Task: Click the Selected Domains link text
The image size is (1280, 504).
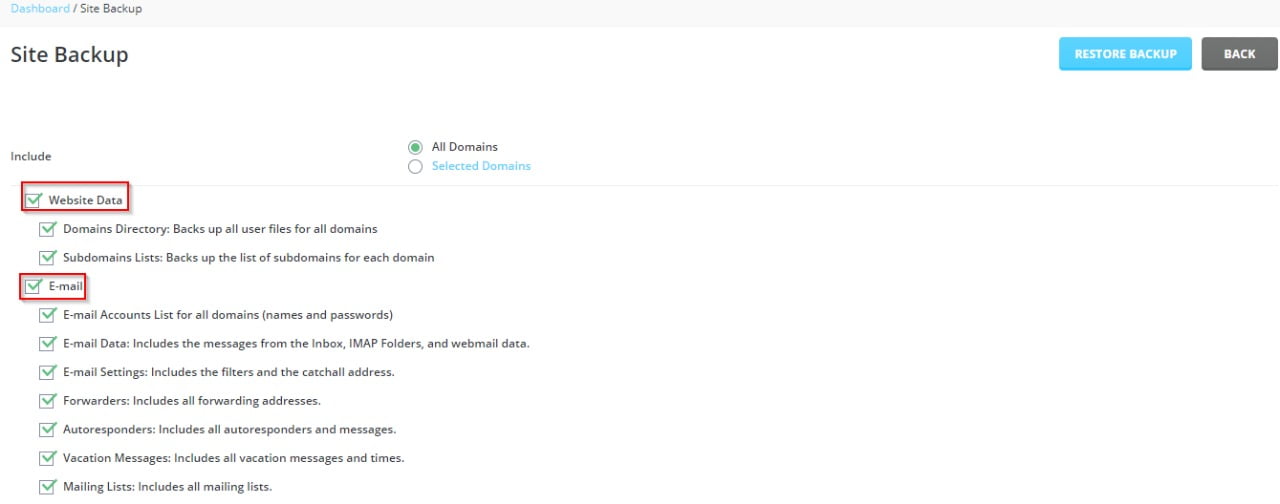Action: click(x=481, y=166)
